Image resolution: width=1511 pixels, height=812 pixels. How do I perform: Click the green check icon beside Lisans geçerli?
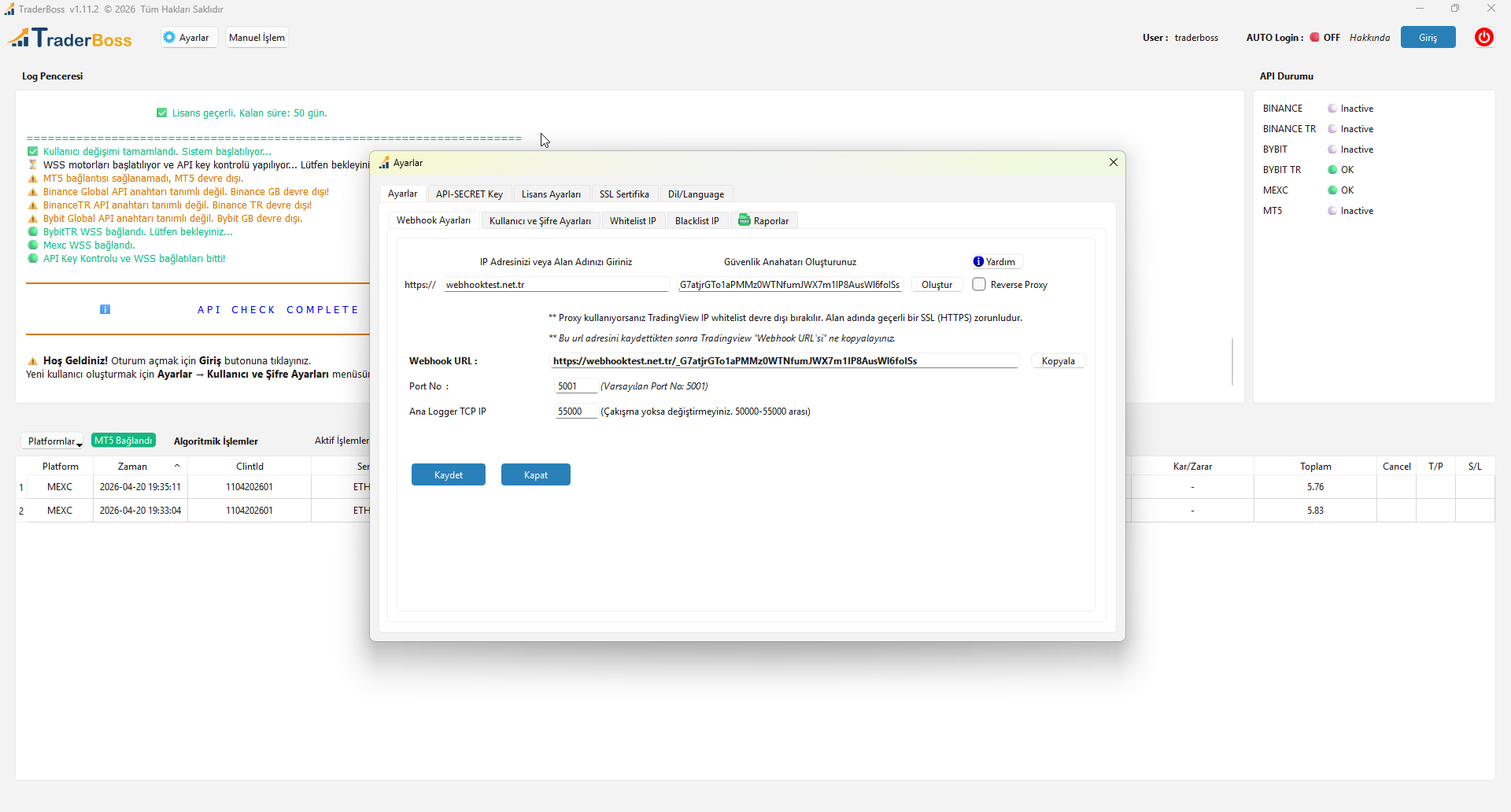tap(161, 113)
